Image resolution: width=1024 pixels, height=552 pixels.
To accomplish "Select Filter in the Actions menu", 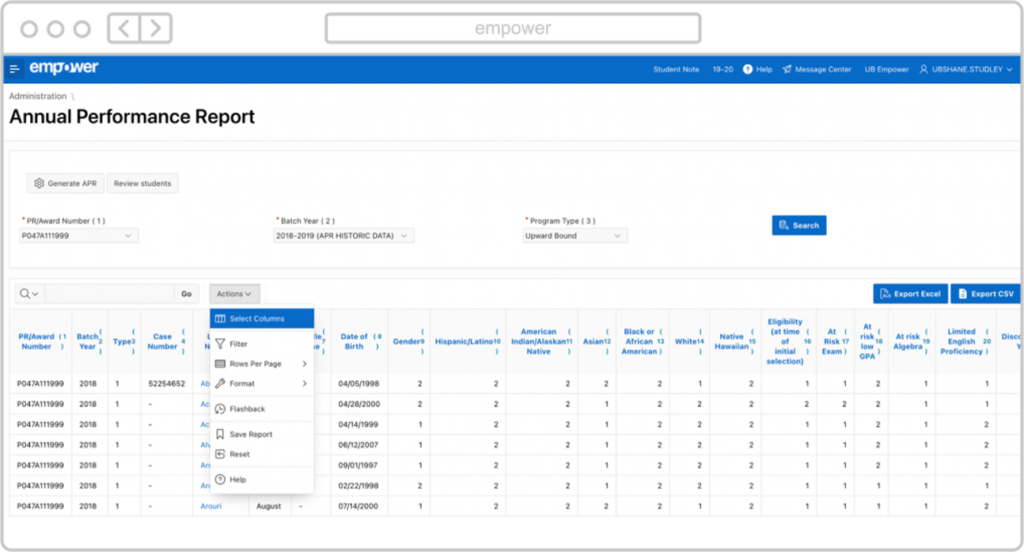I will (x=239, y=344).
